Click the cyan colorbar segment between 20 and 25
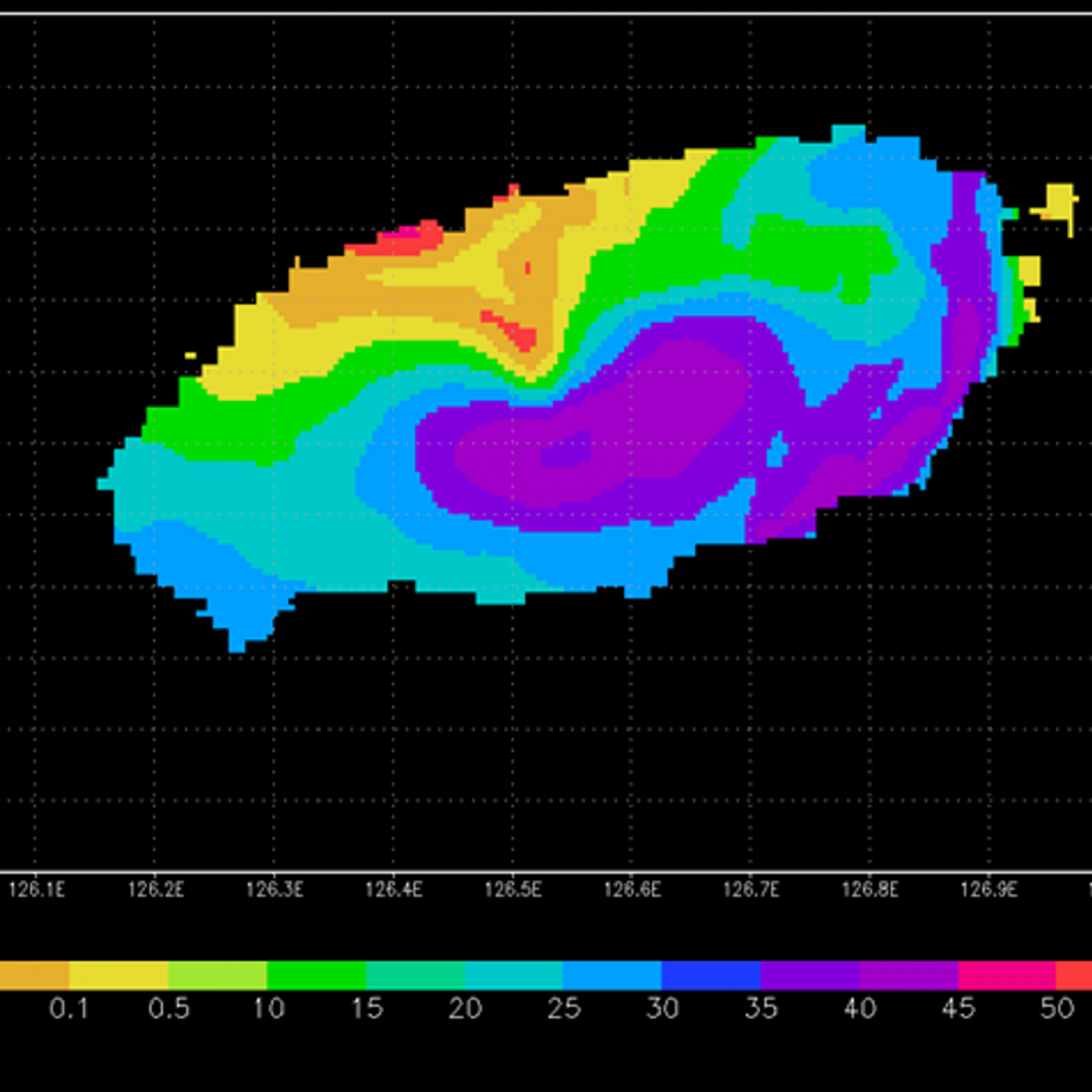This screenshot has height=1092, width=1092. [514, 975]
